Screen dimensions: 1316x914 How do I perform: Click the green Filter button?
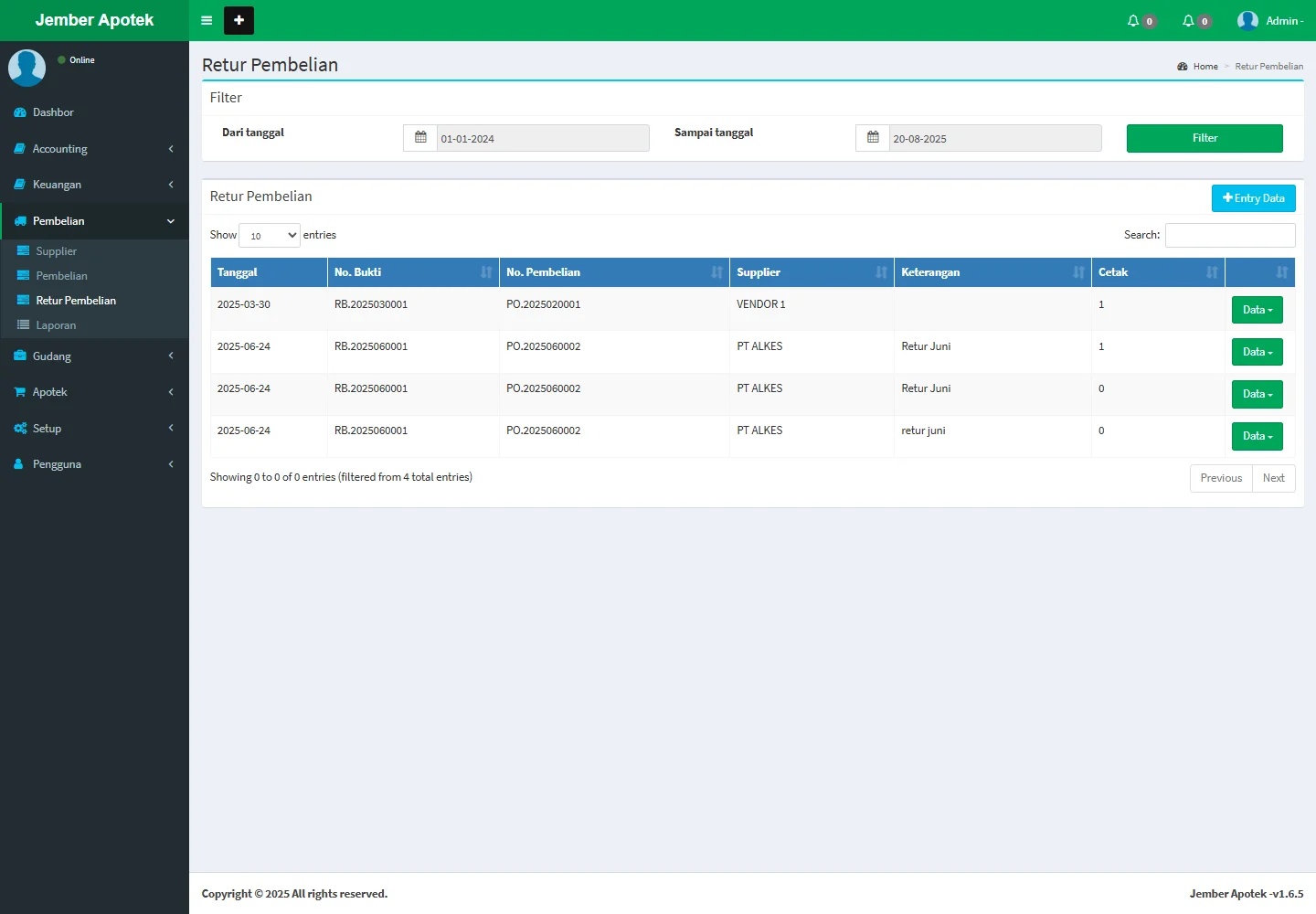click(1204, 138)
